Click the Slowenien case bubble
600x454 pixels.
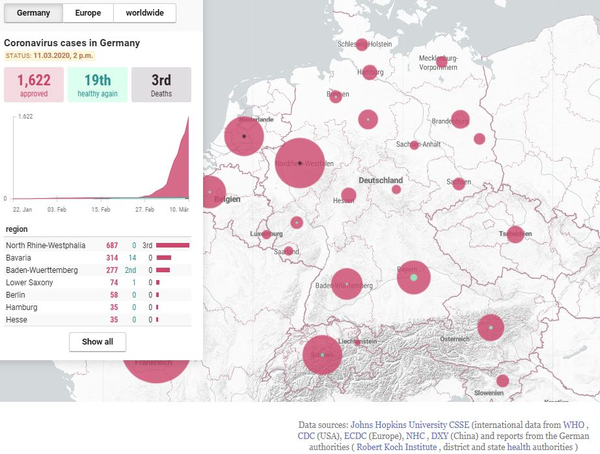503,381
